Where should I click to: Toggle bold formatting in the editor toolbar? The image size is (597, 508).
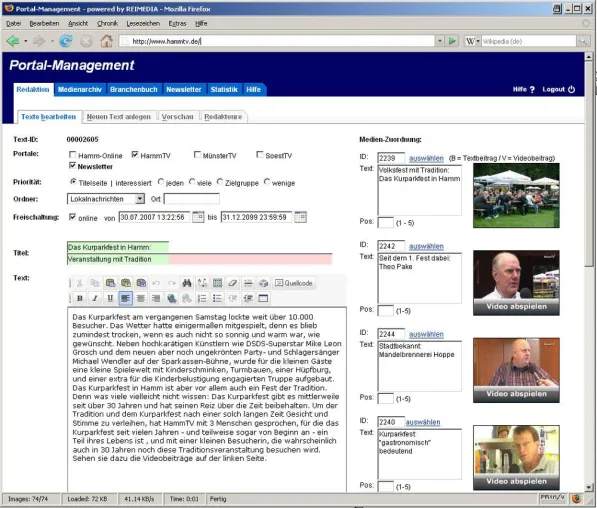pyautogui.click(x=80, y=298)
